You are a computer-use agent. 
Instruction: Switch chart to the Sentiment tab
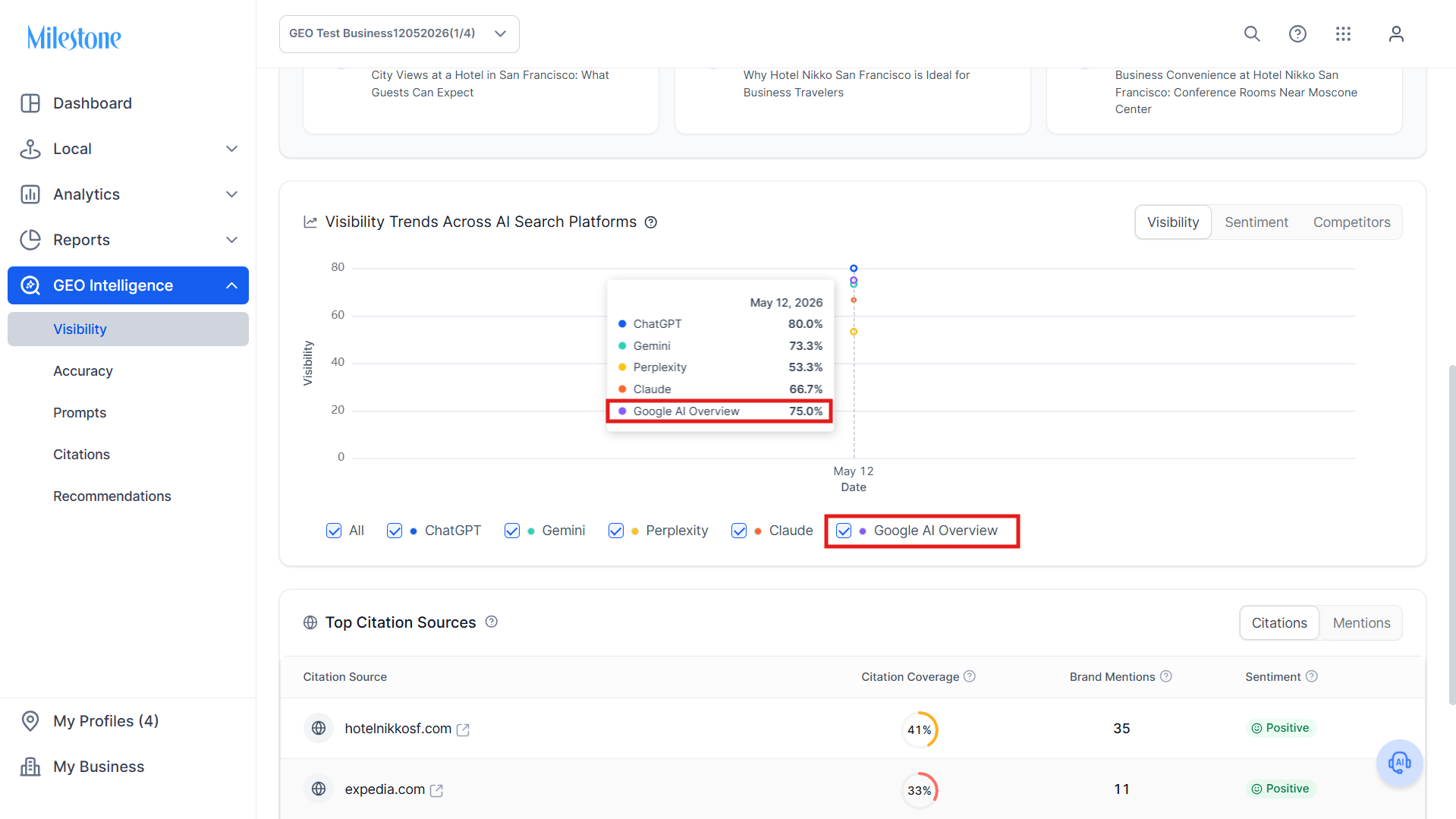1256,222
